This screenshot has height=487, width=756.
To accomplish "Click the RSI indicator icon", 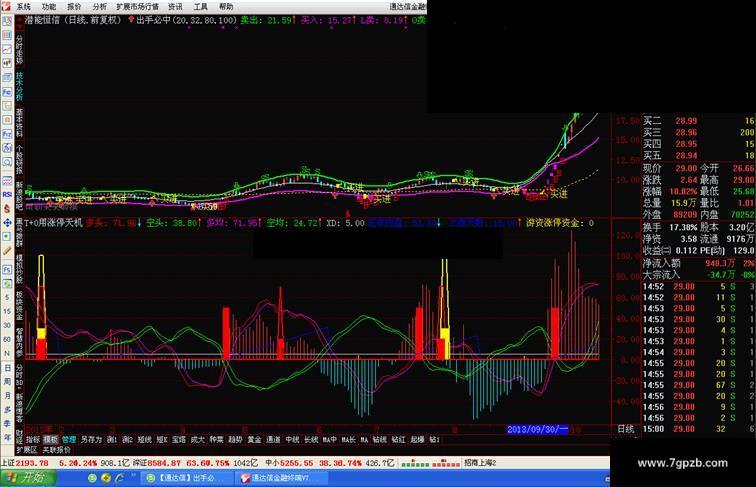I will [7, 194].
